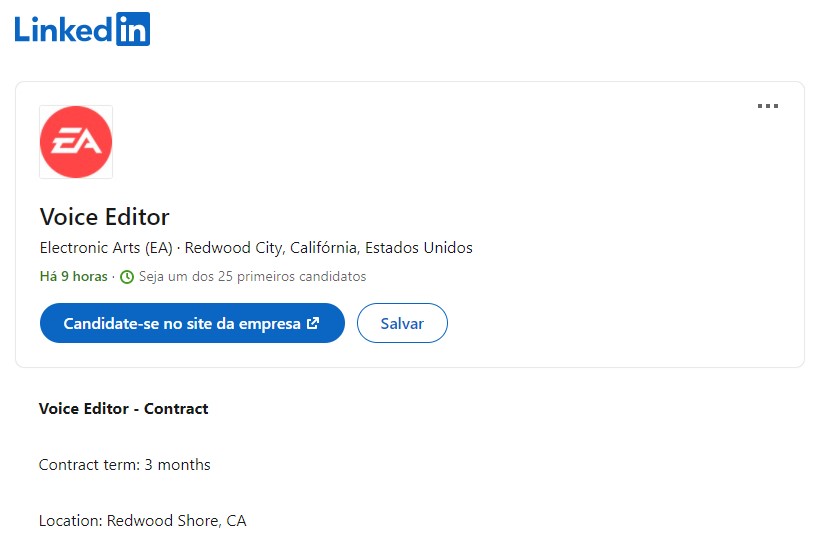This screenshot has width=820, height=553.
Task: Click the "Contract term: 3 months" line
Action: pyautogui.click(x=124, y=465)
